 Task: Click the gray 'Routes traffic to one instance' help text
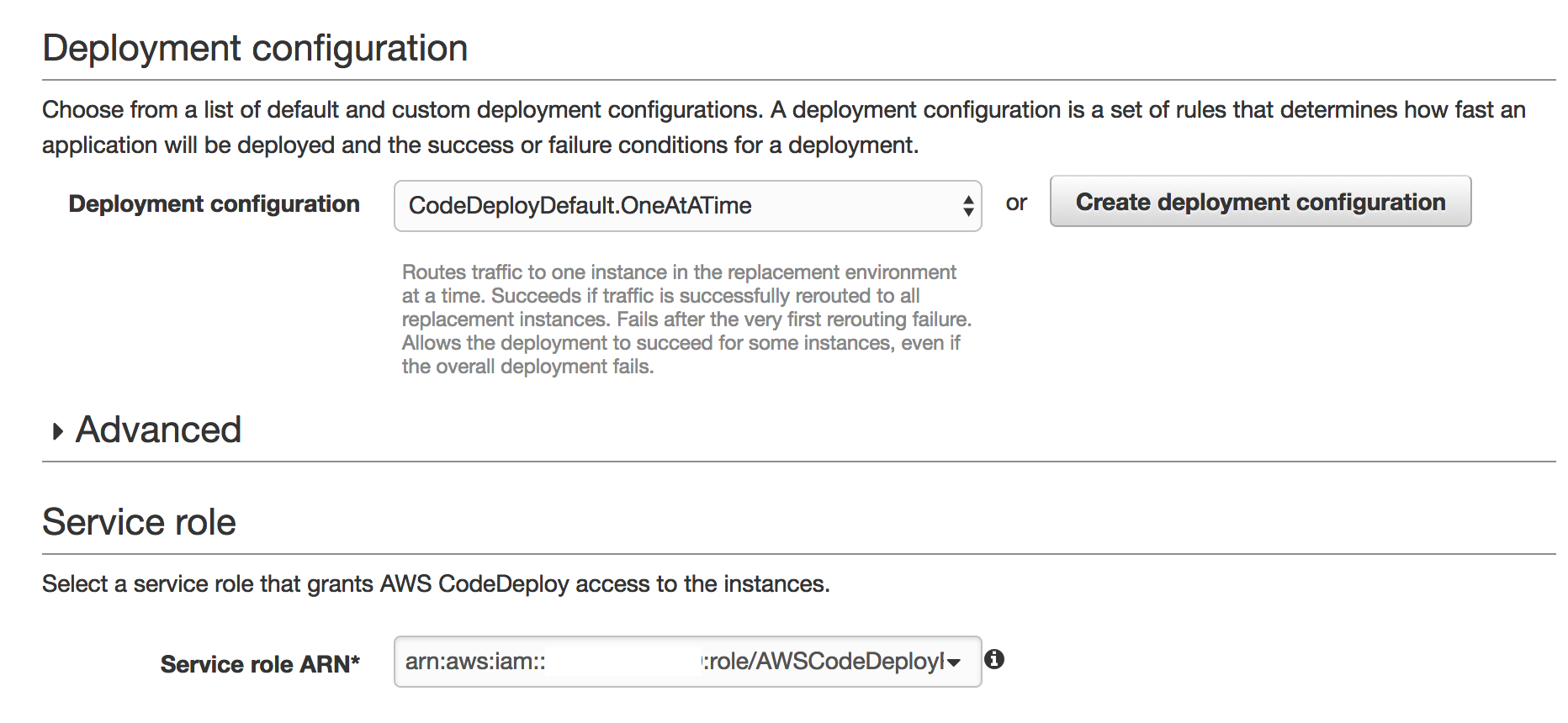point(686,319)
